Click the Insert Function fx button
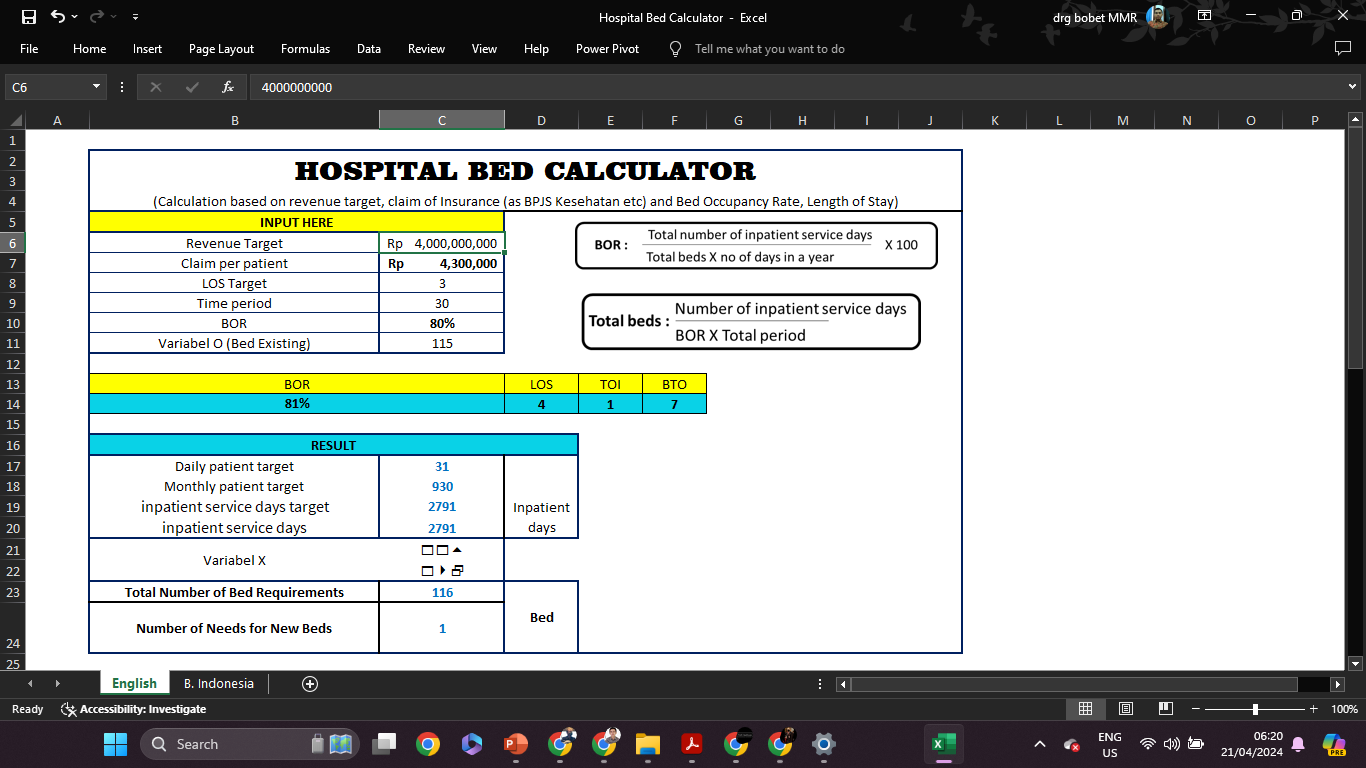1366x768 pixels. point(228,87)
